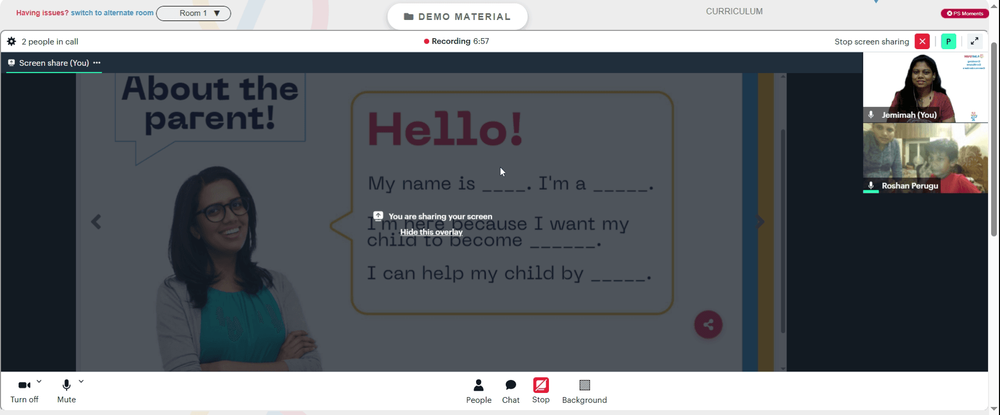Hide this overlay link
The height and width of the screenshot is (415, 1000).
pos(431,232)
